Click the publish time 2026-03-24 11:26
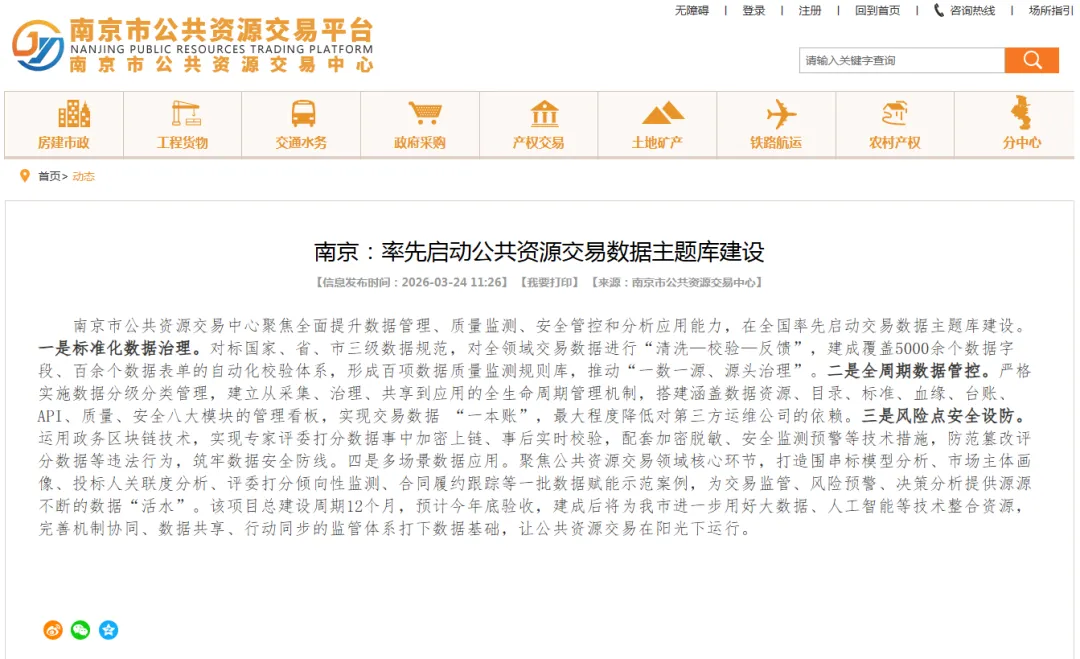The height and width of the screenshot is (659, 1080). point(451,282)
